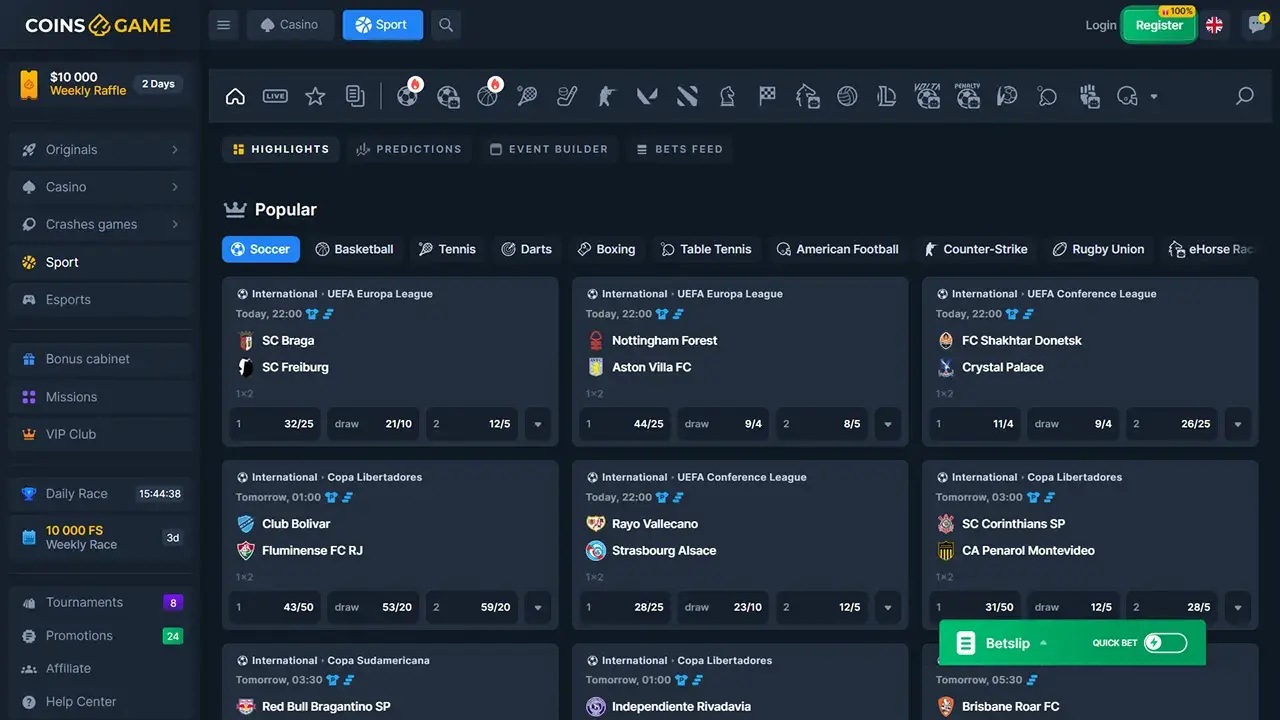Show more sports dropdown arrow
Viewport: 1280px width, 720px height.
click(x=1154, y=97)
